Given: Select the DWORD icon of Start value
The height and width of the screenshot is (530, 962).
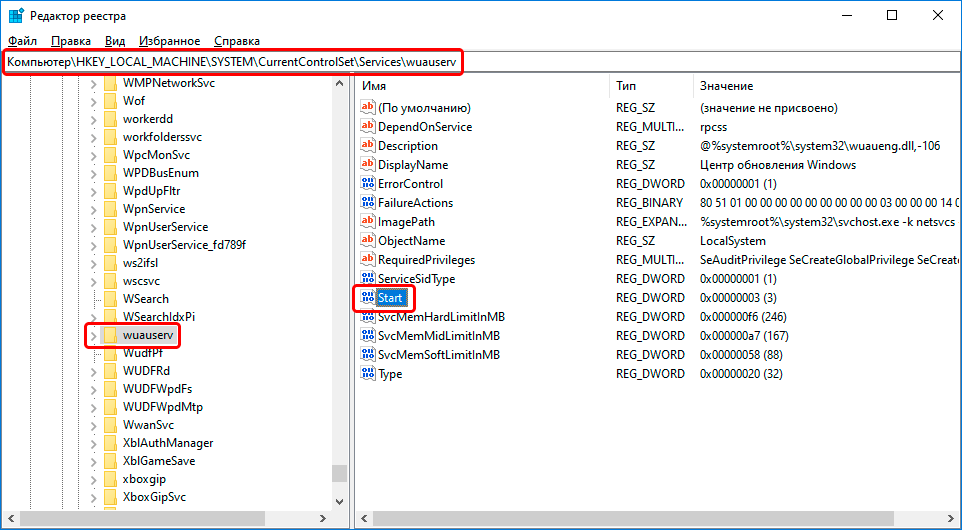Looking at the screenshot, I should (367, 298).
